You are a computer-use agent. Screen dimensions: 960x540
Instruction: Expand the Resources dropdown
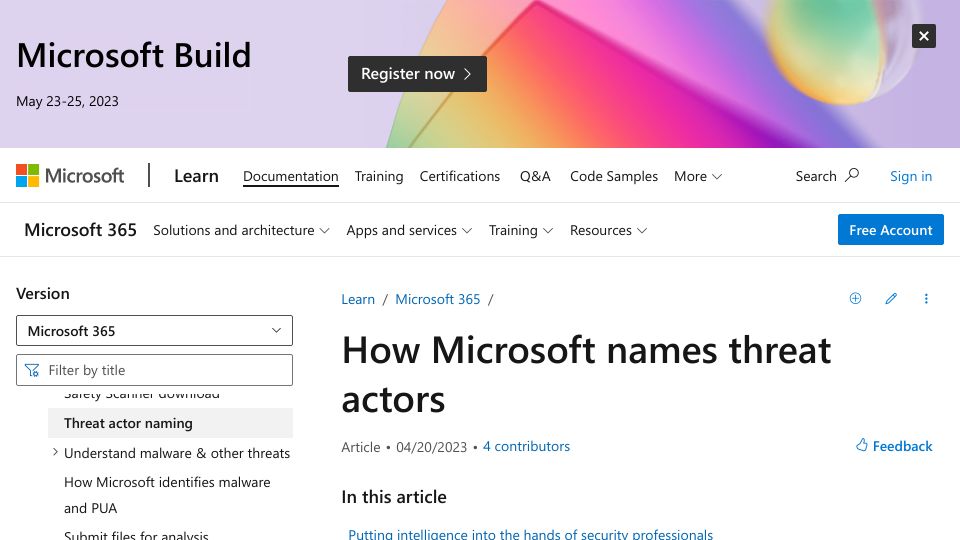608,230
